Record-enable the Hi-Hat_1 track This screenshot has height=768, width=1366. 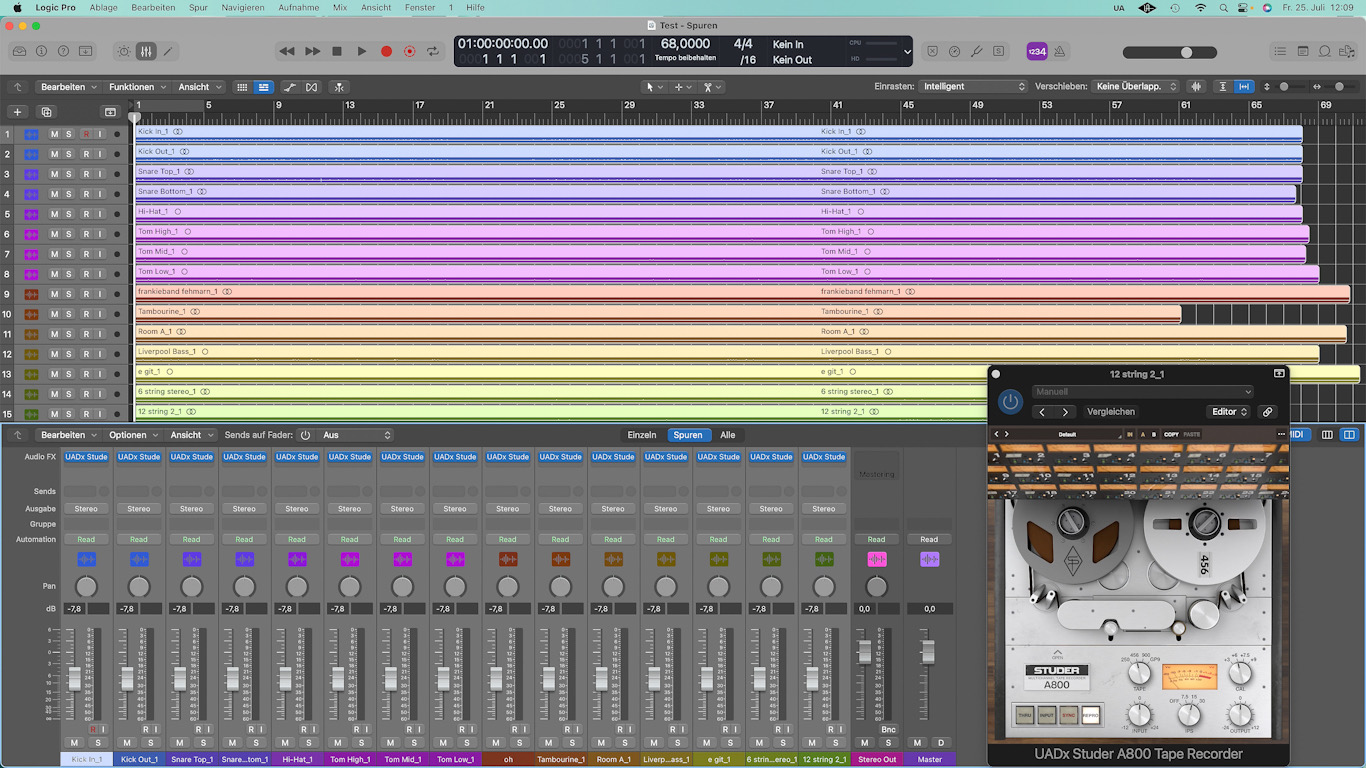tap(86, 214)
